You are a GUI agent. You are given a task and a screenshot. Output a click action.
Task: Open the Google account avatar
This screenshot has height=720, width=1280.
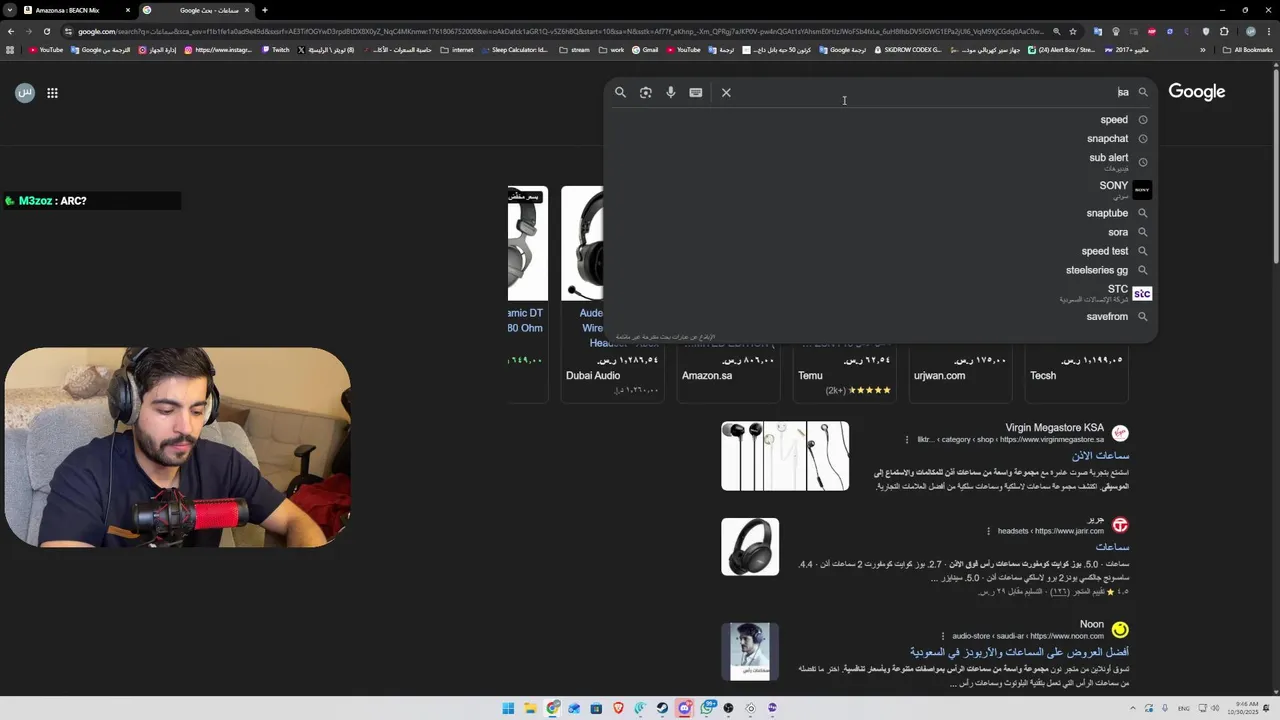(x=25, y=93)
